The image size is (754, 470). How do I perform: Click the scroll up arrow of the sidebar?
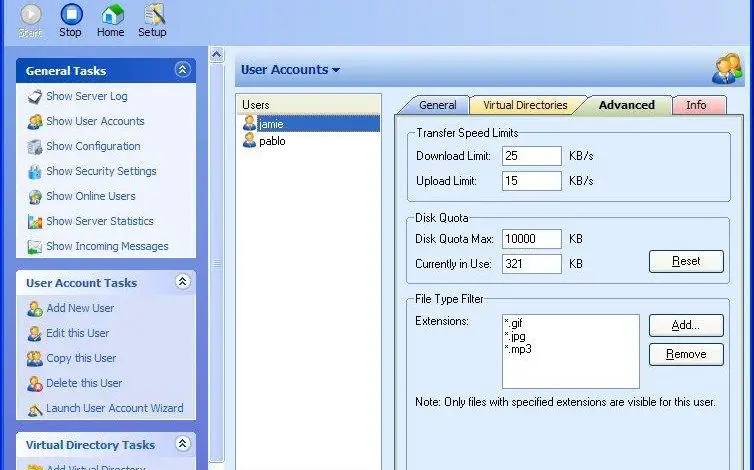[x=216, y=55]
